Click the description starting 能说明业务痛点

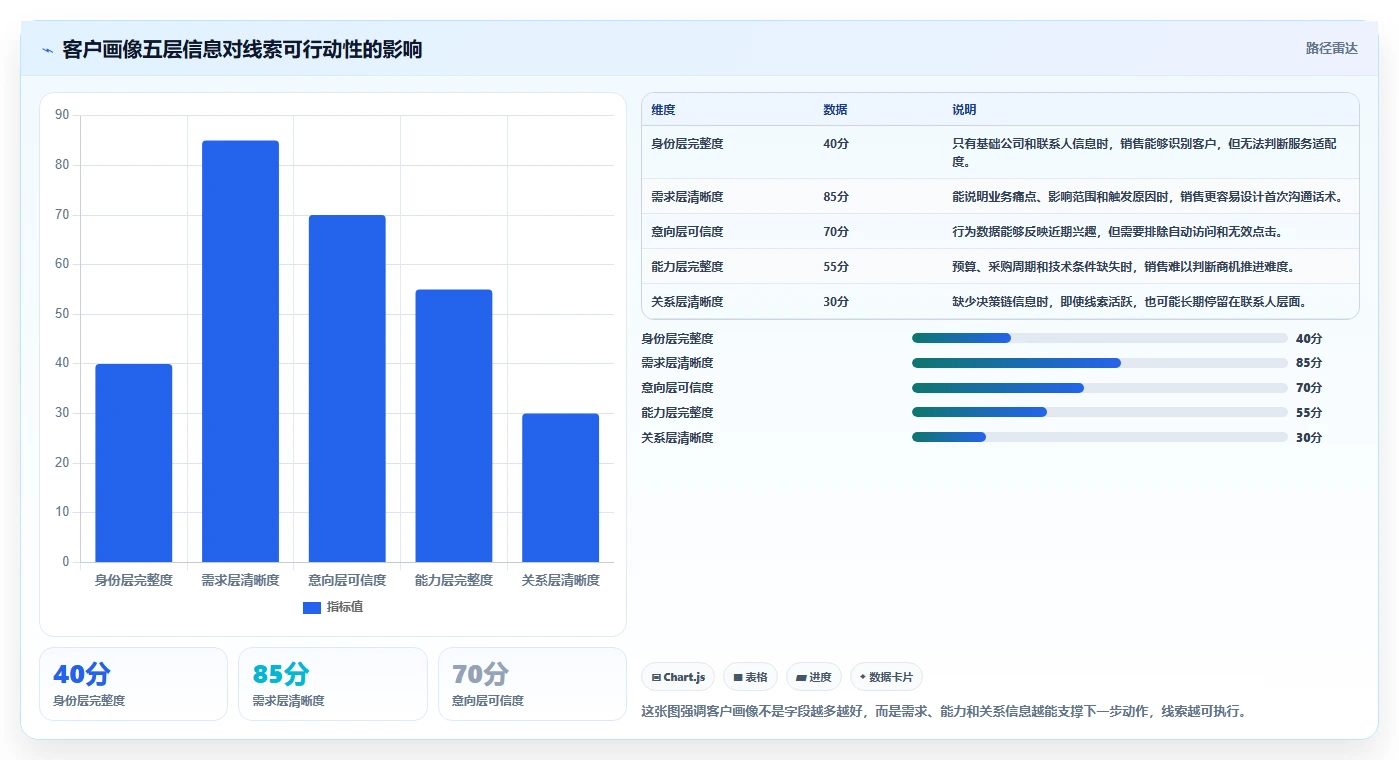tap(1148, 196)
